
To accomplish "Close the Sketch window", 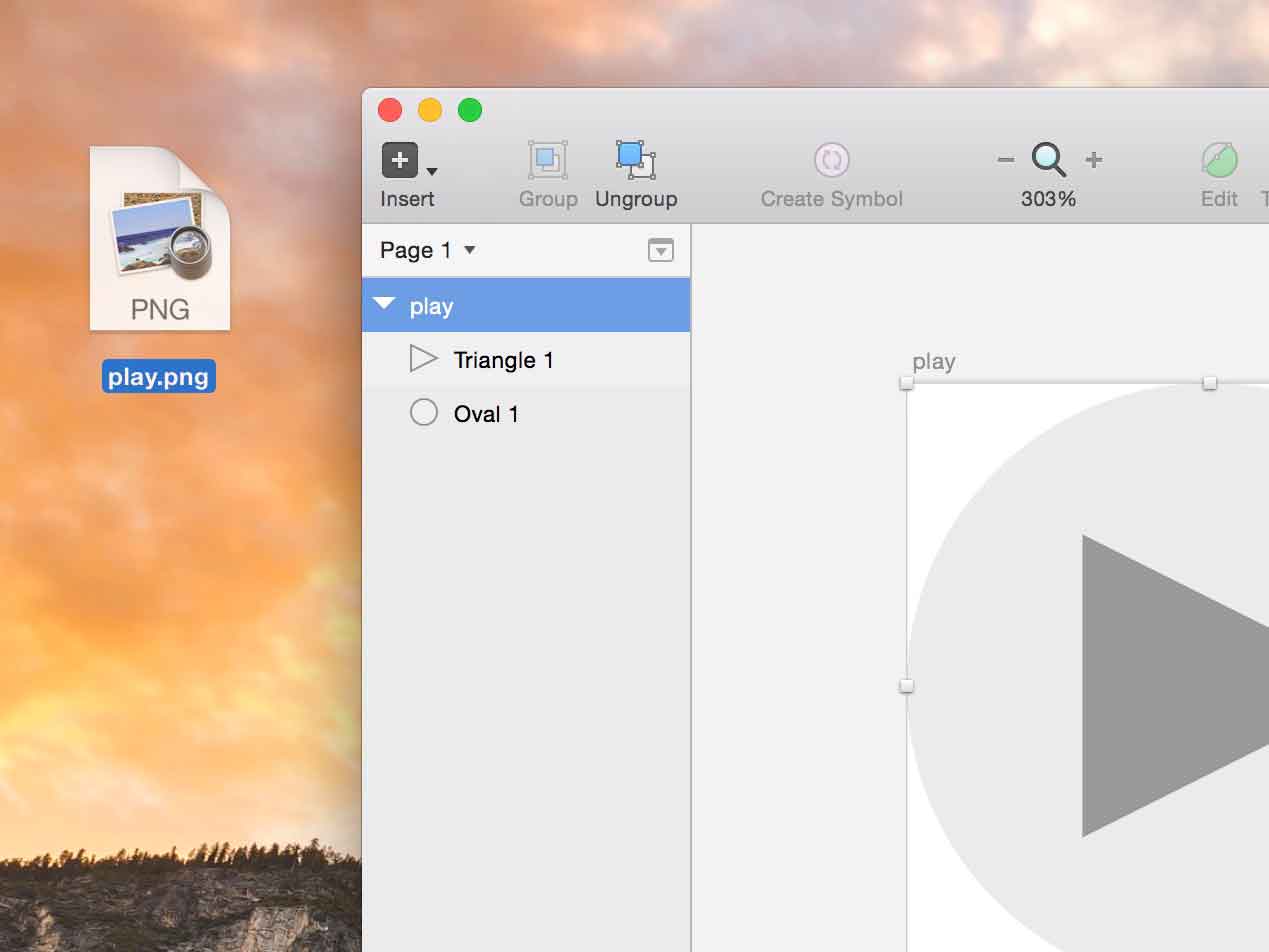I will [389, 110].
